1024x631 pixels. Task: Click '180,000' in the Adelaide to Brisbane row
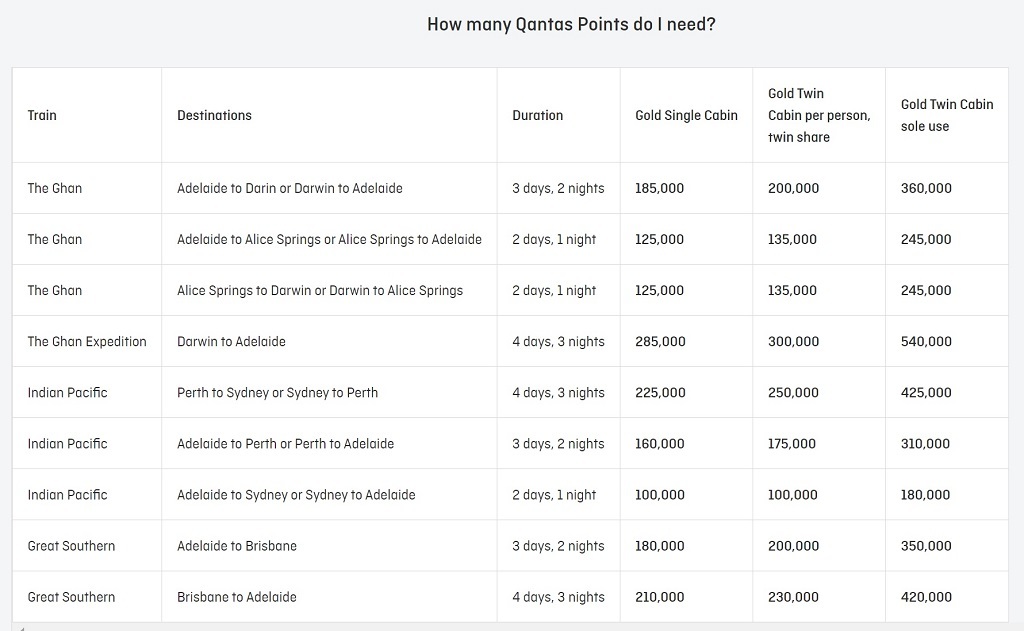pyautogui.click(x=660, y=546)
